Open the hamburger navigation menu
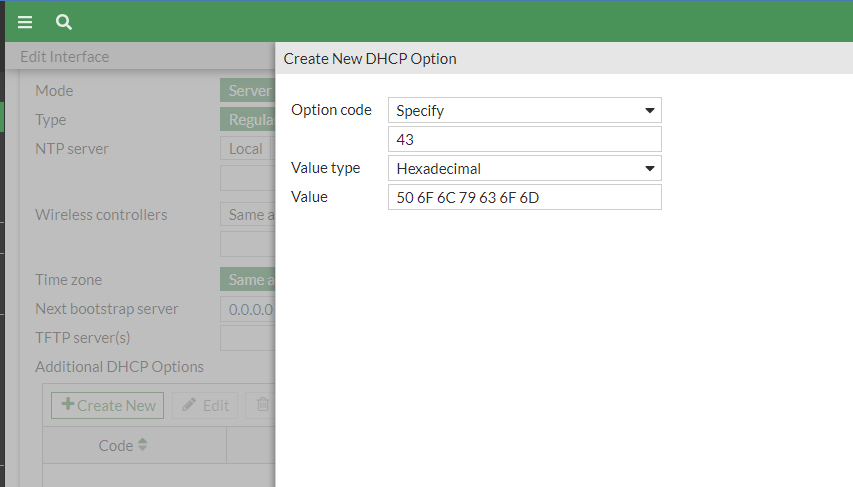 [x=26, y=22]
